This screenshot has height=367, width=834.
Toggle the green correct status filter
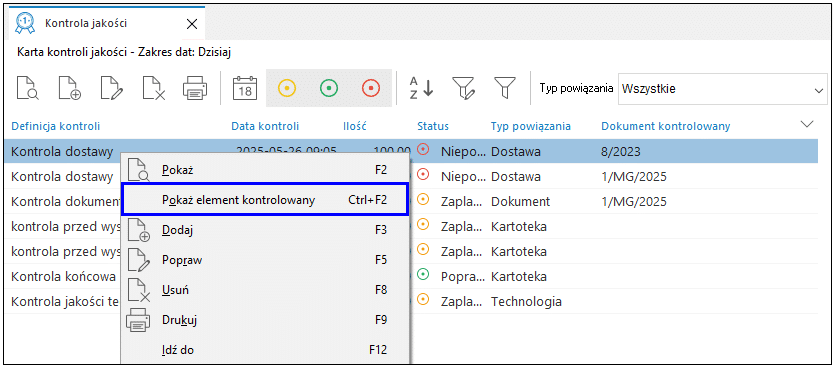329,88
